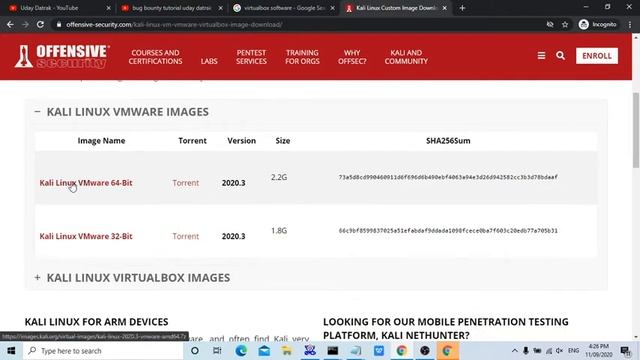This screenshot has width=640, height=360.
Task: Go back using browser back arrow
Action: click(10, 24)
